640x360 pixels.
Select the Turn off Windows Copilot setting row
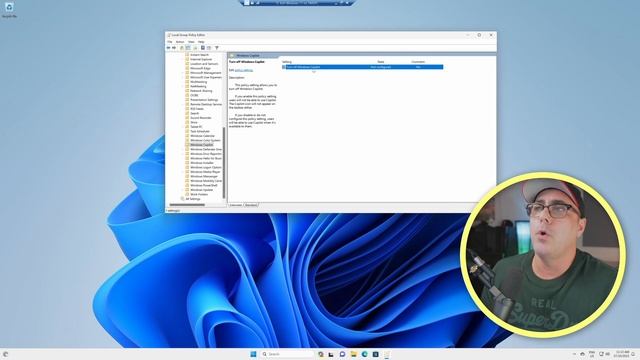coord(362,67)
